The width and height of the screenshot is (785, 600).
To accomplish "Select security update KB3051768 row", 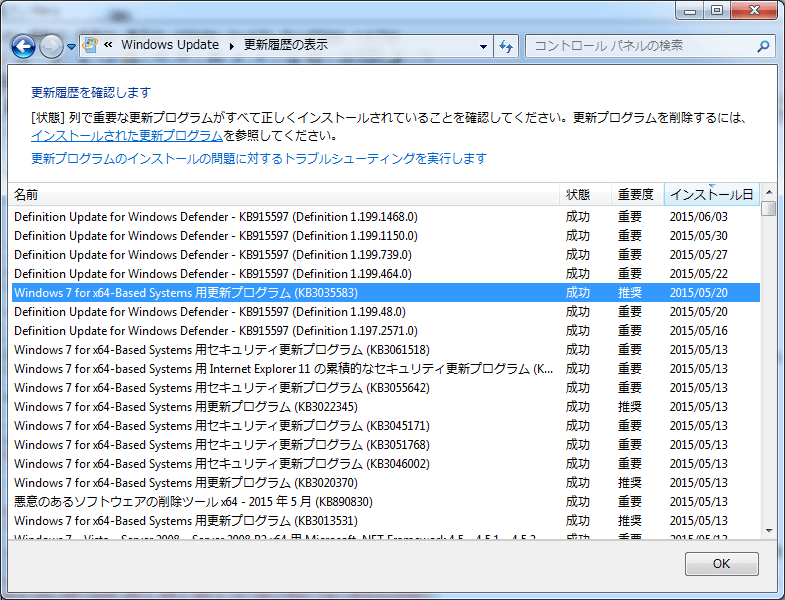I will (x=386, y=445).
